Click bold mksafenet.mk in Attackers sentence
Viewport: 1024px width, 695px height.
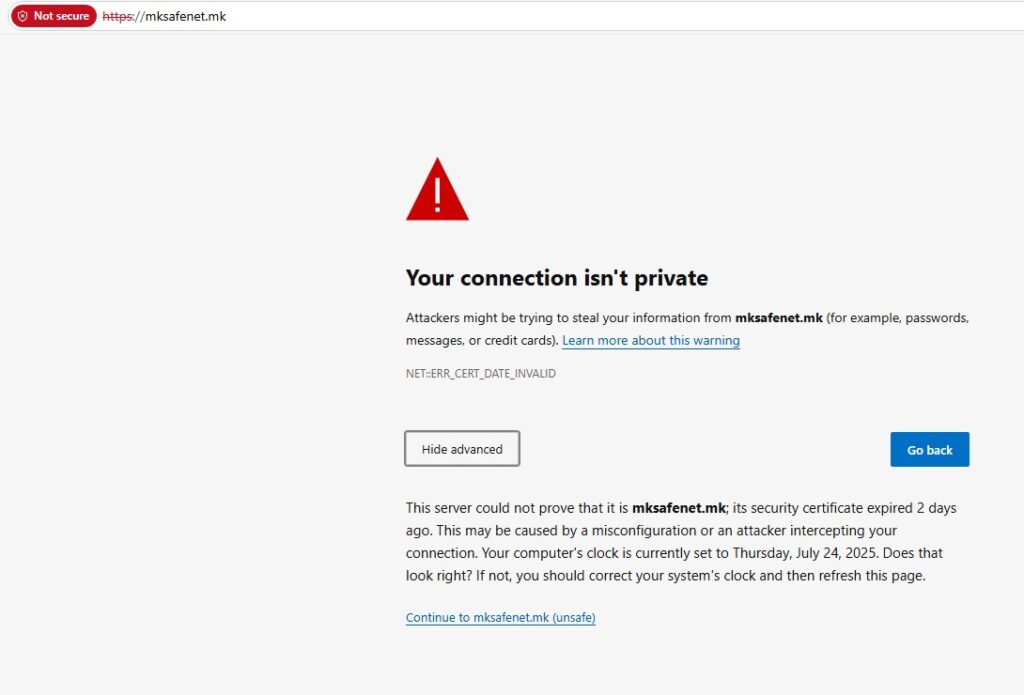point(778,318)
